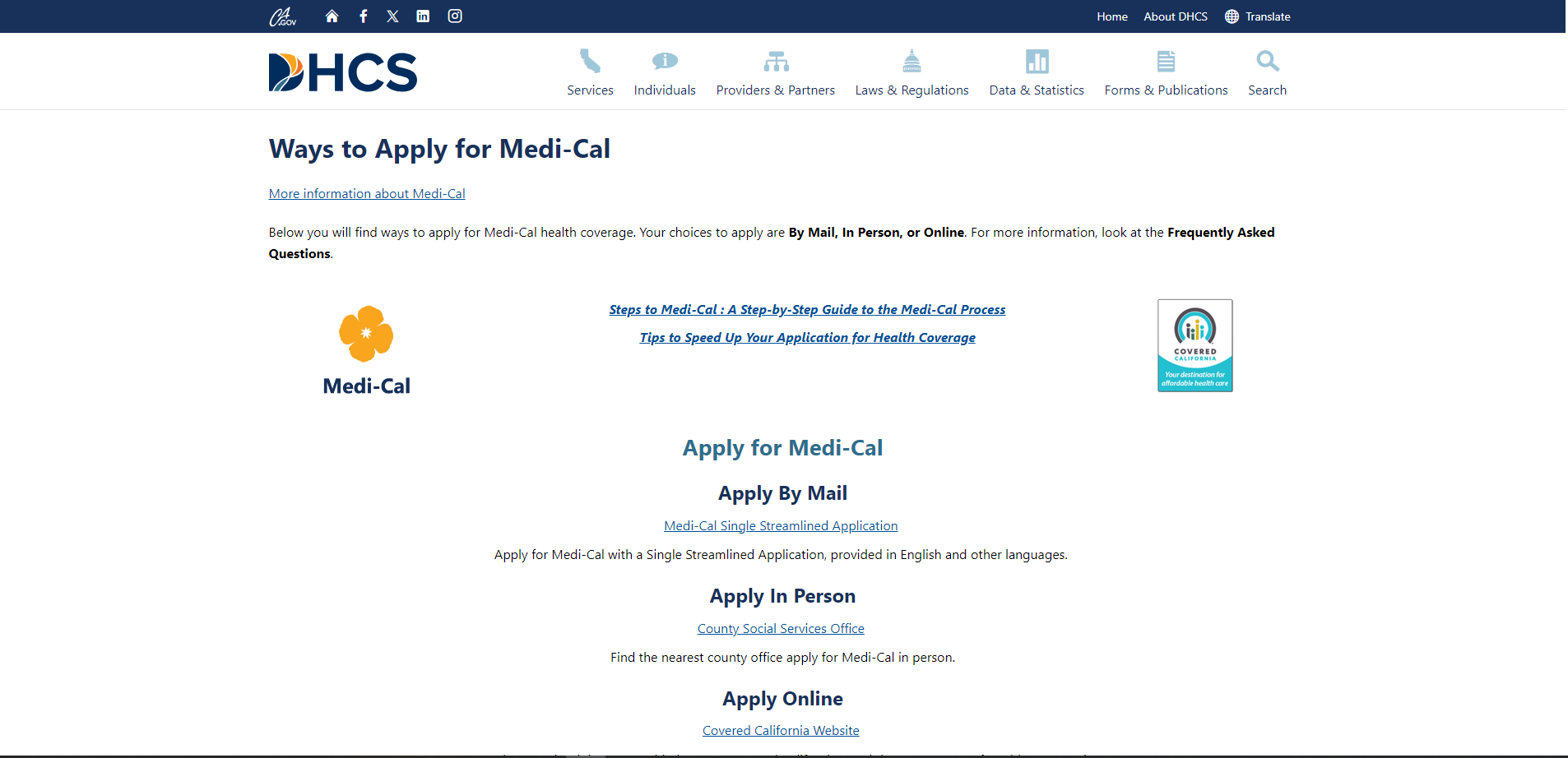
Task: Click the Forms & Publications document icon
Action: point(1166,61)
